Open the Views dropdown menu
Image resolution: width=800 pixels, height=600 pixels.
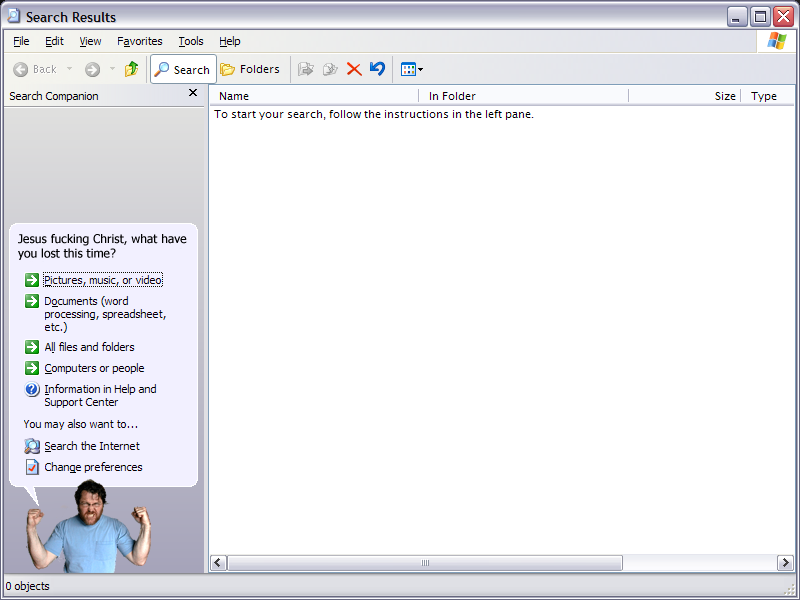411,69
